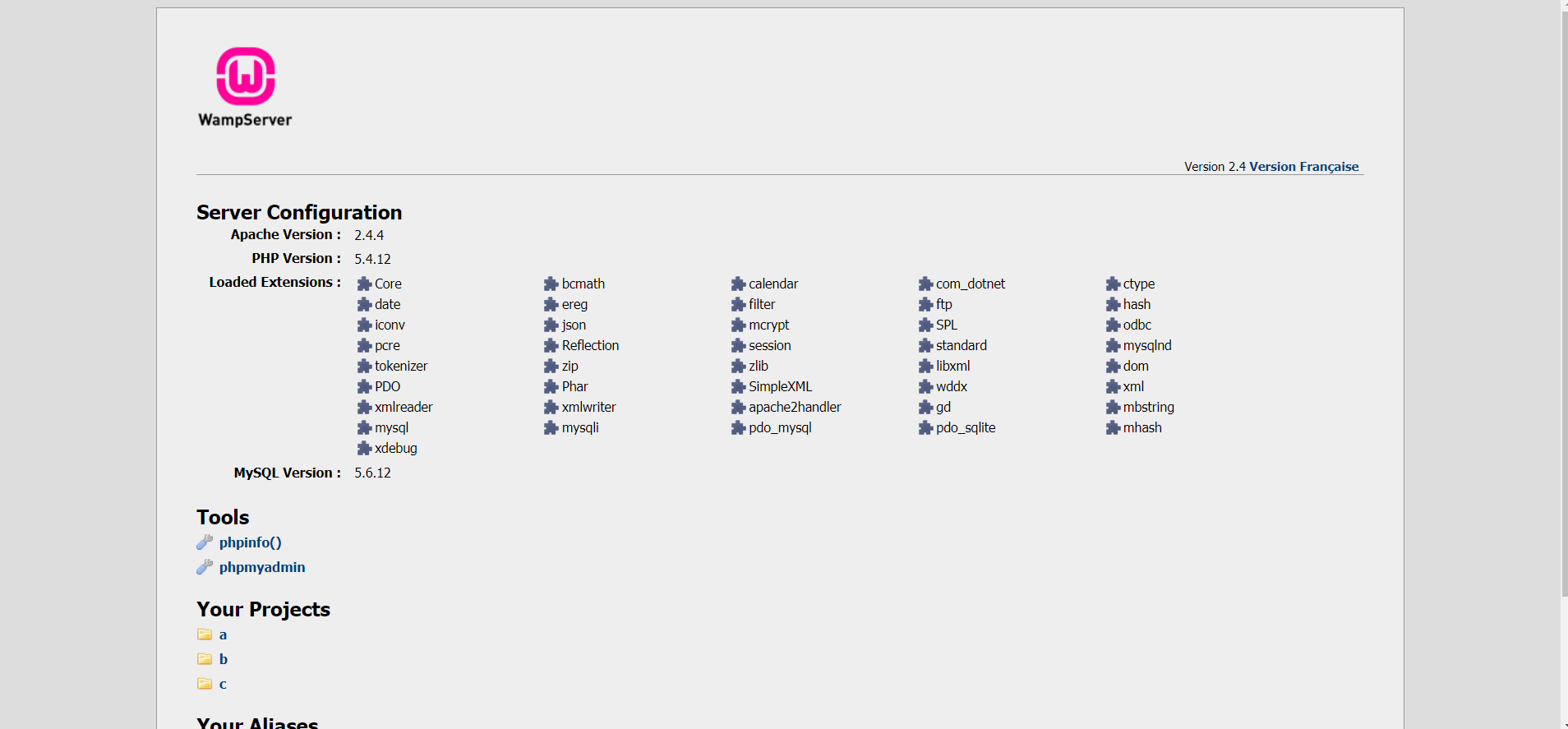
Task: Click the standard extension name
Action: point(962,345)
